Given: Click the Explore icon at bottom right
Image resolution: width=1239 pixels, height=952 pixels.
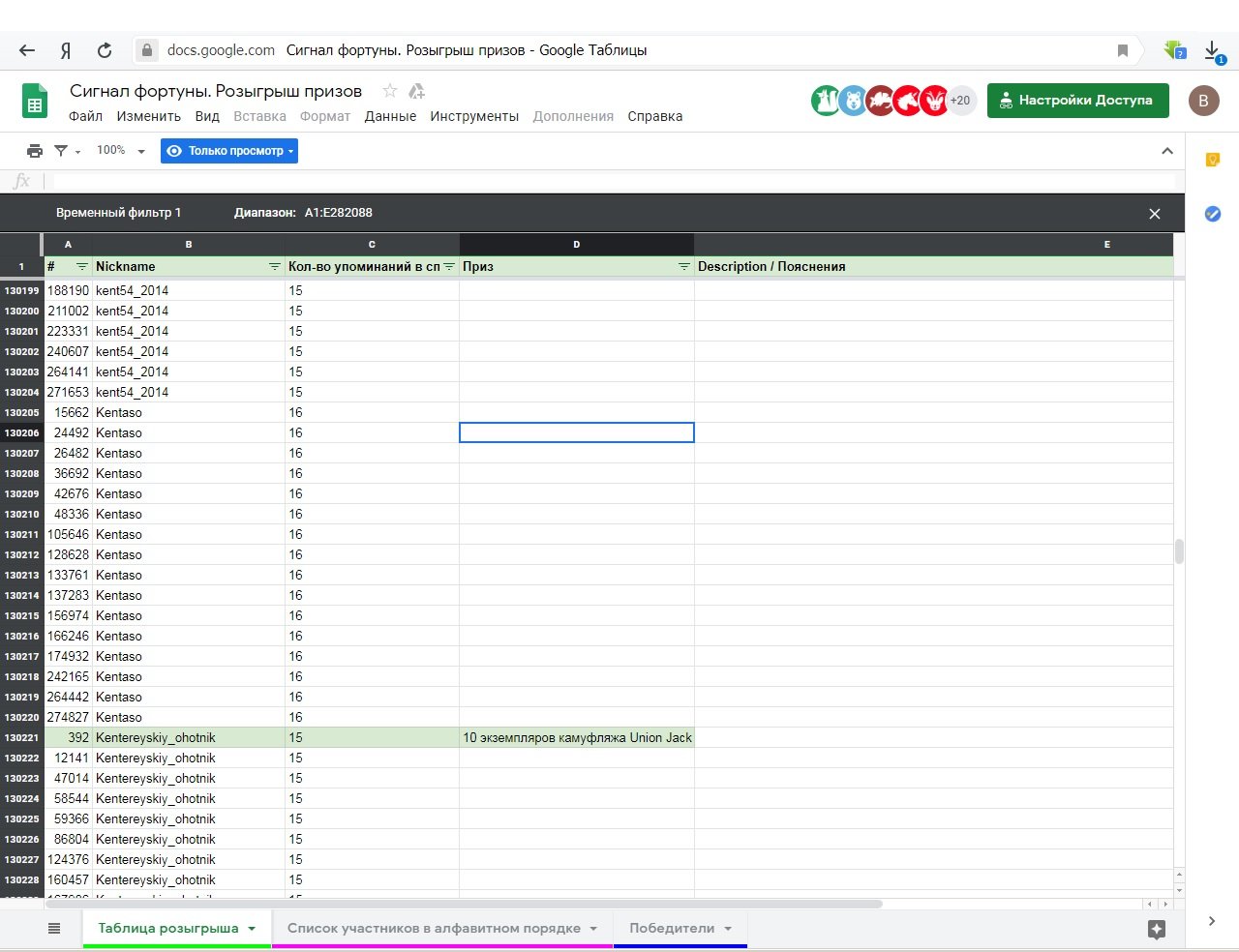Looking at the screenshot, I should (x=1156, y=929).
